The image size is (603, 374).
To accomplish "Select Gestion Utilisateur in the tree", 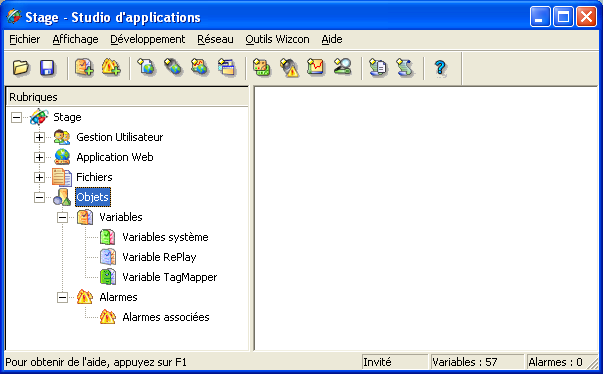I will (120, 137).
